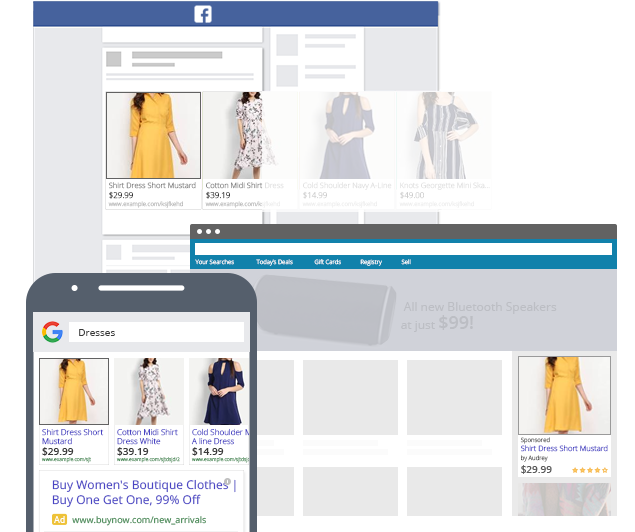
Task: Open the sponsored mustard dress image in shop sidebar
Action: pos(564,395)
